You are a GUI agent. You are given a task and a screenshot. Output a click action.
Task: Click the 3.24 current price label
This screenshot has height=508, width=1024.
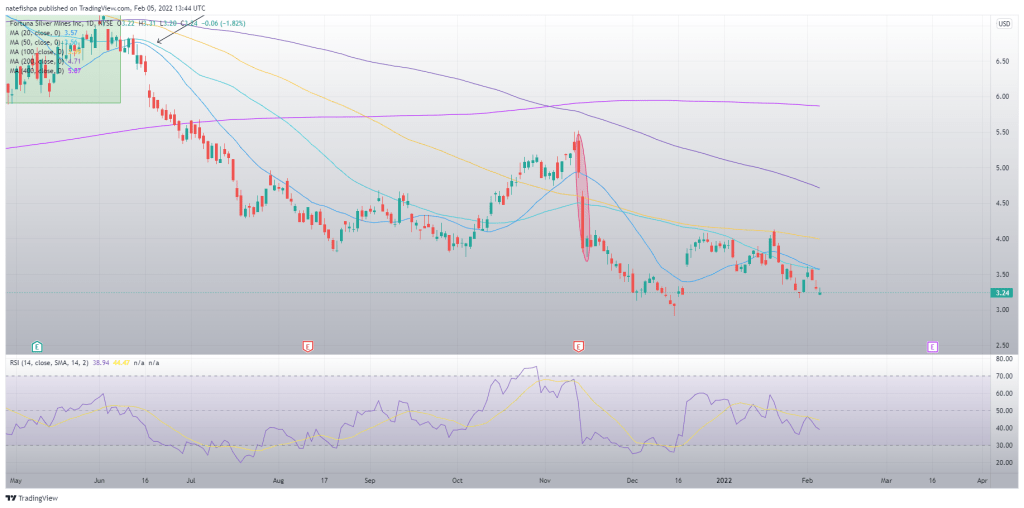pyautogui.click(x=1000, y=292)
